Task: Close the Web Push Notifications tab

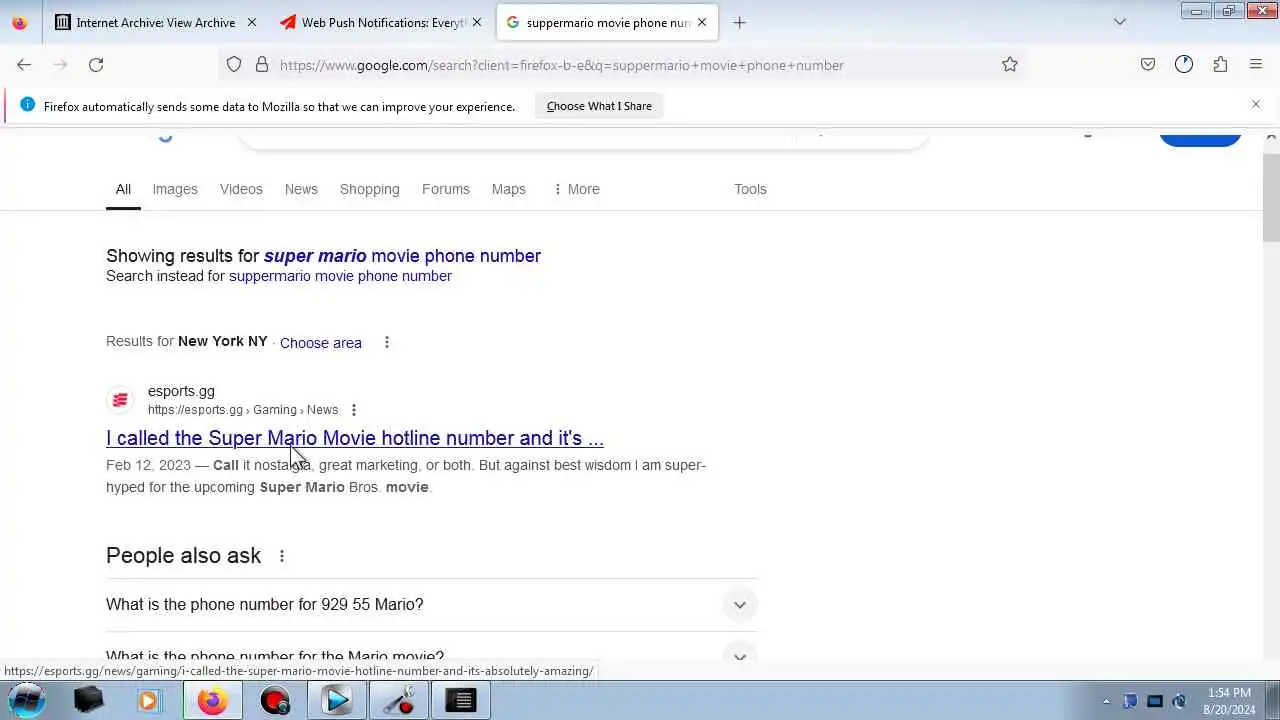Action: coord(477,22)
